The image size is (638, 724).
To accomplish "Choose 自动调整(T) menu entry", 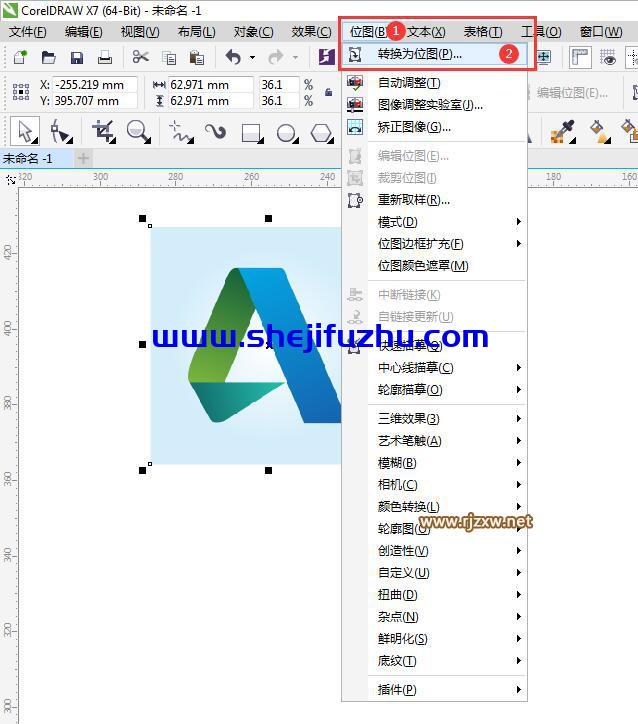I will click(434, 83).
